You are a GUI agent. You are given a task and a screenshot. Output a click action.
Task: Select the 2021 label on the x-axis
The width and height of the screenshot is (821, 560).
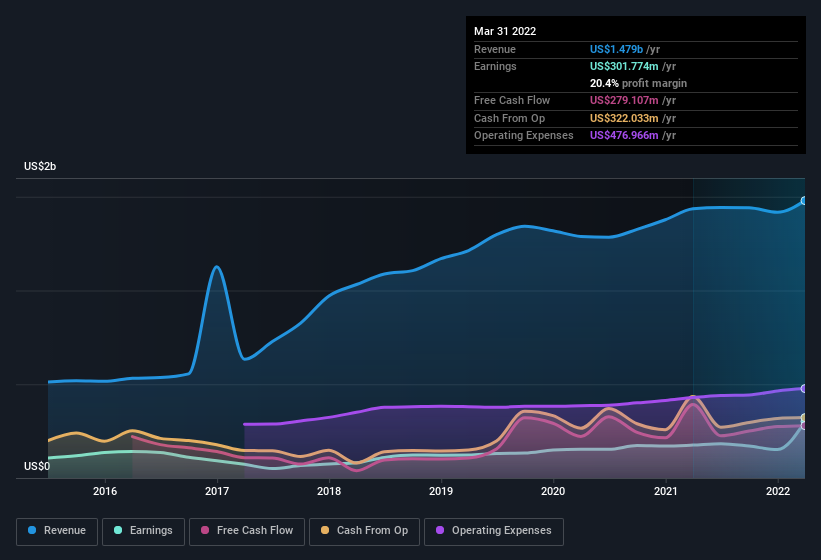[x=665, y=491]
